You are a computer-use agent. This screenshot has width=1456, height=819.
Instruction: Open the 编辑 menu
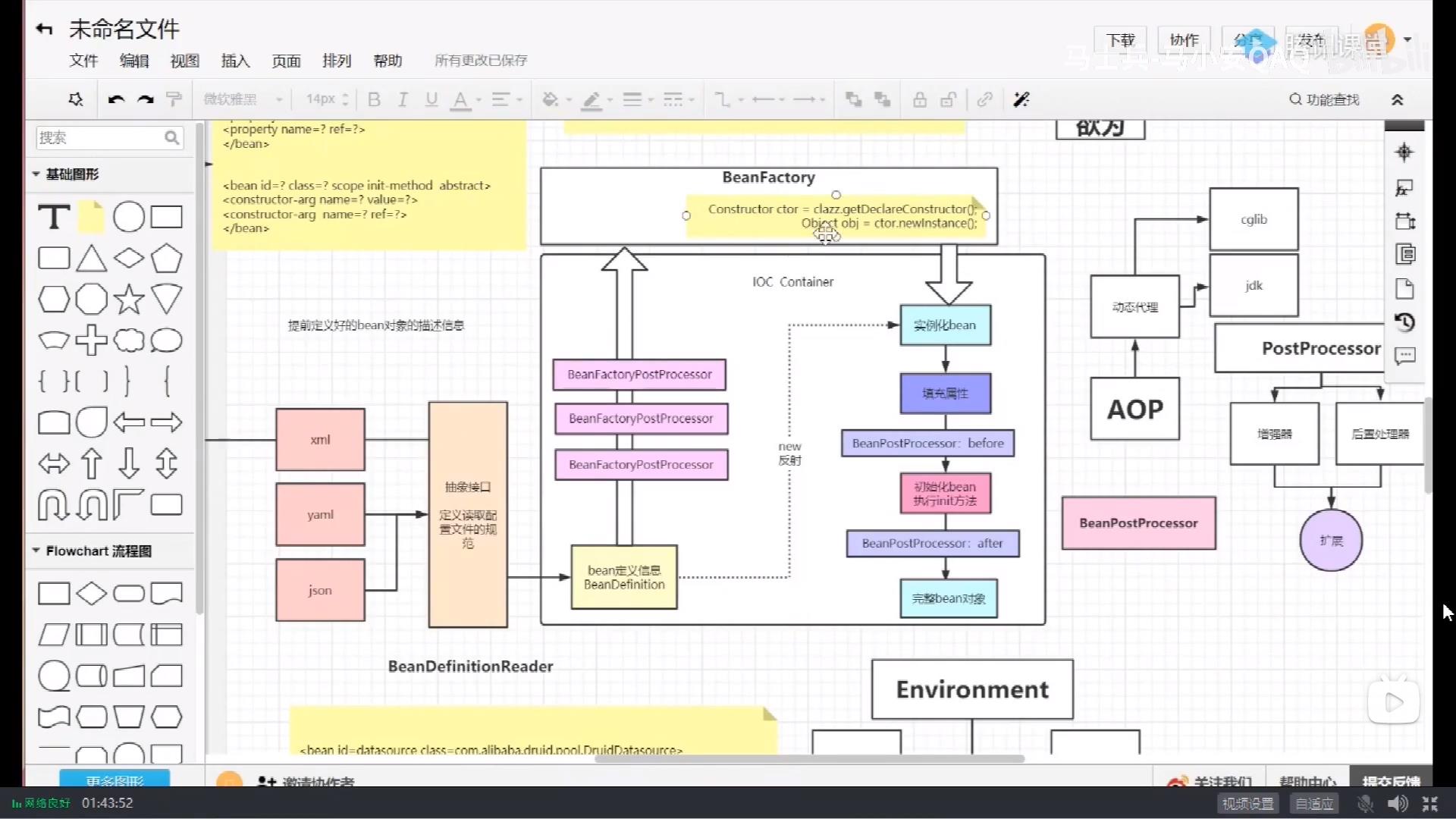point(134,61)
